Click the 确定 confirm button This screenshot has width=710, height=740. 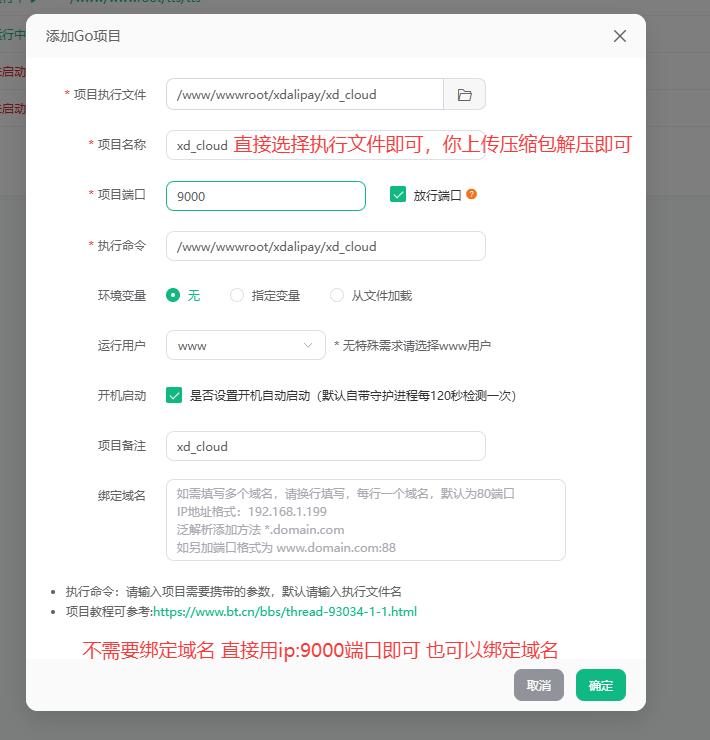click(600, 685)
